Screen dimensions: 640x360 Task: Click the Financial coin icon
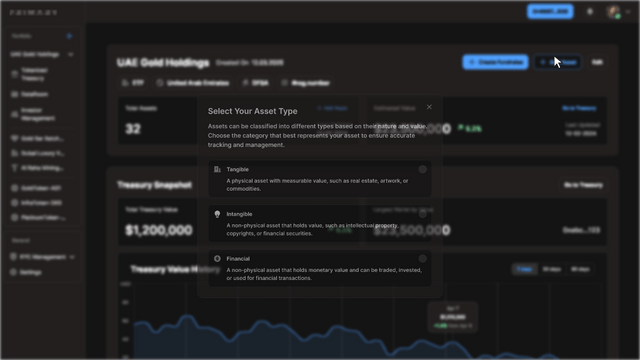pyautogui.click(x=217, y=259)
